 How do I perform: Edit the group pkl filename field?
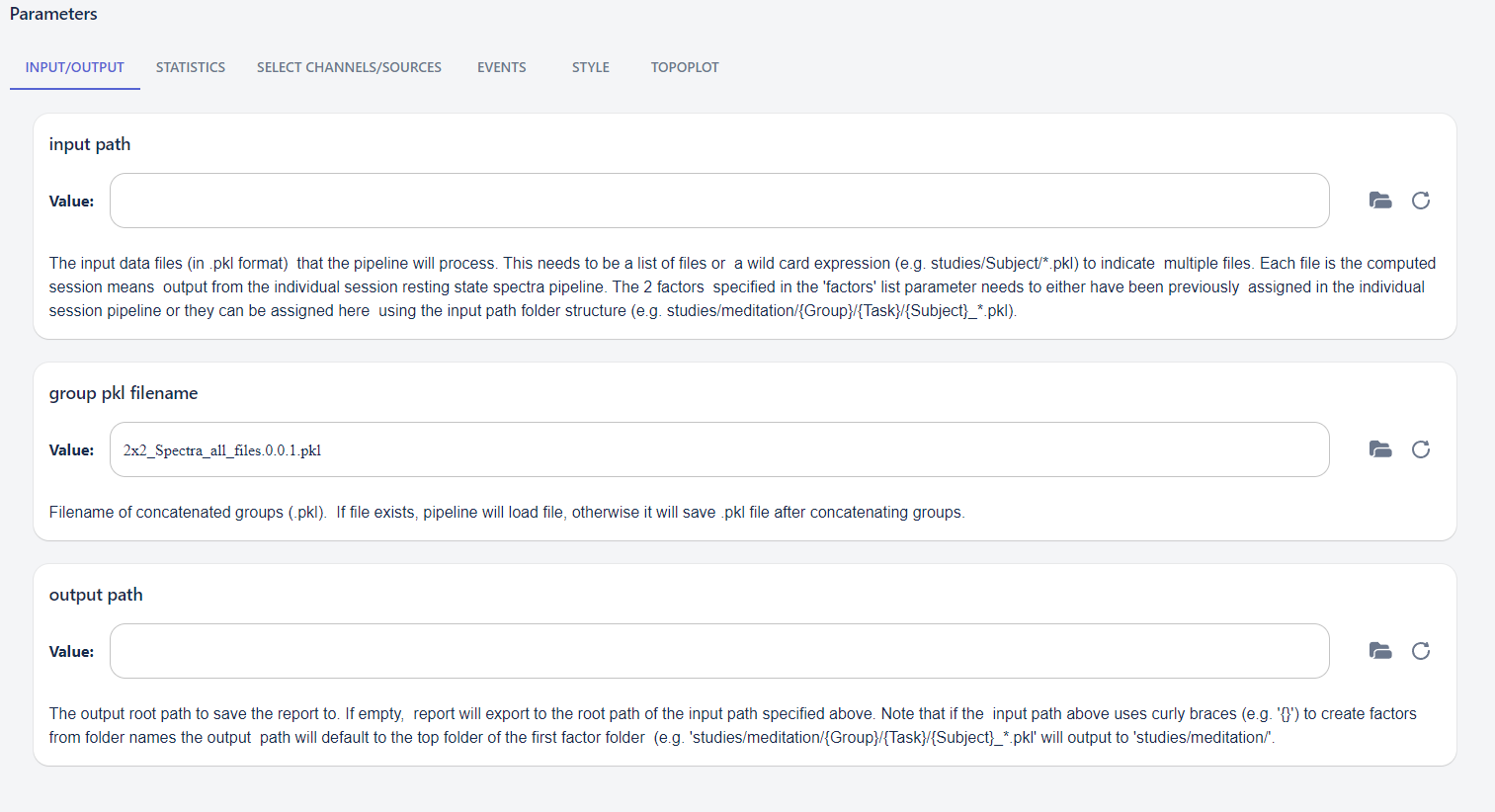click(719, 449)
